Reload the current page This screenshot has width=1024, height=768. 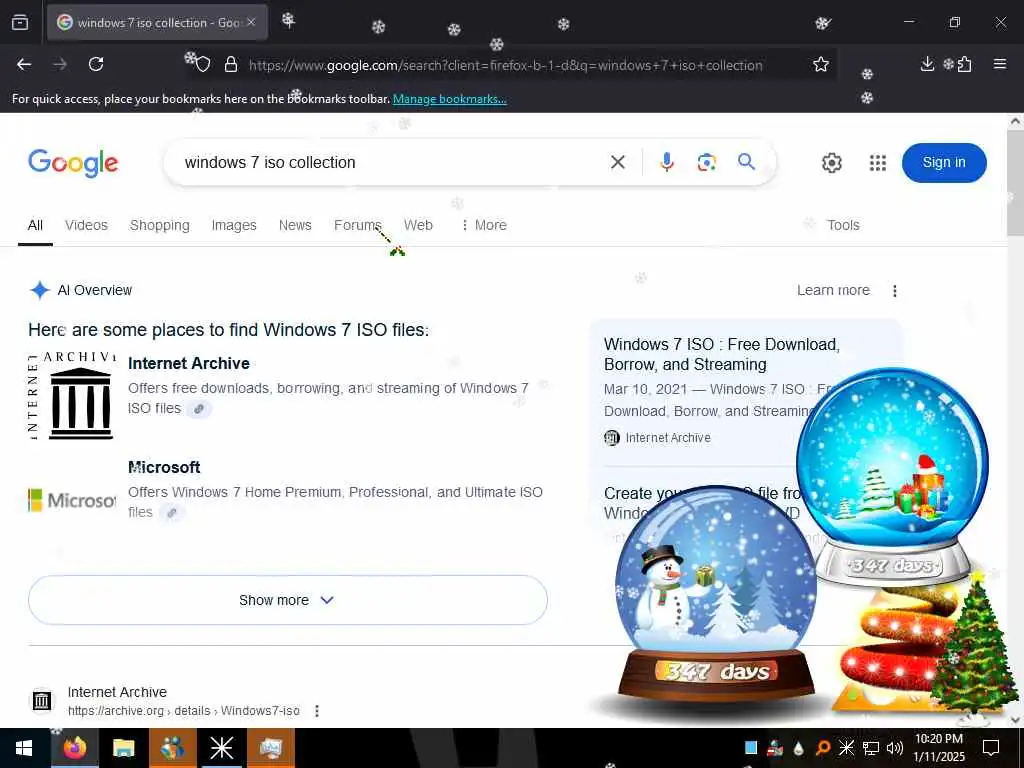[x=96, y=64]
